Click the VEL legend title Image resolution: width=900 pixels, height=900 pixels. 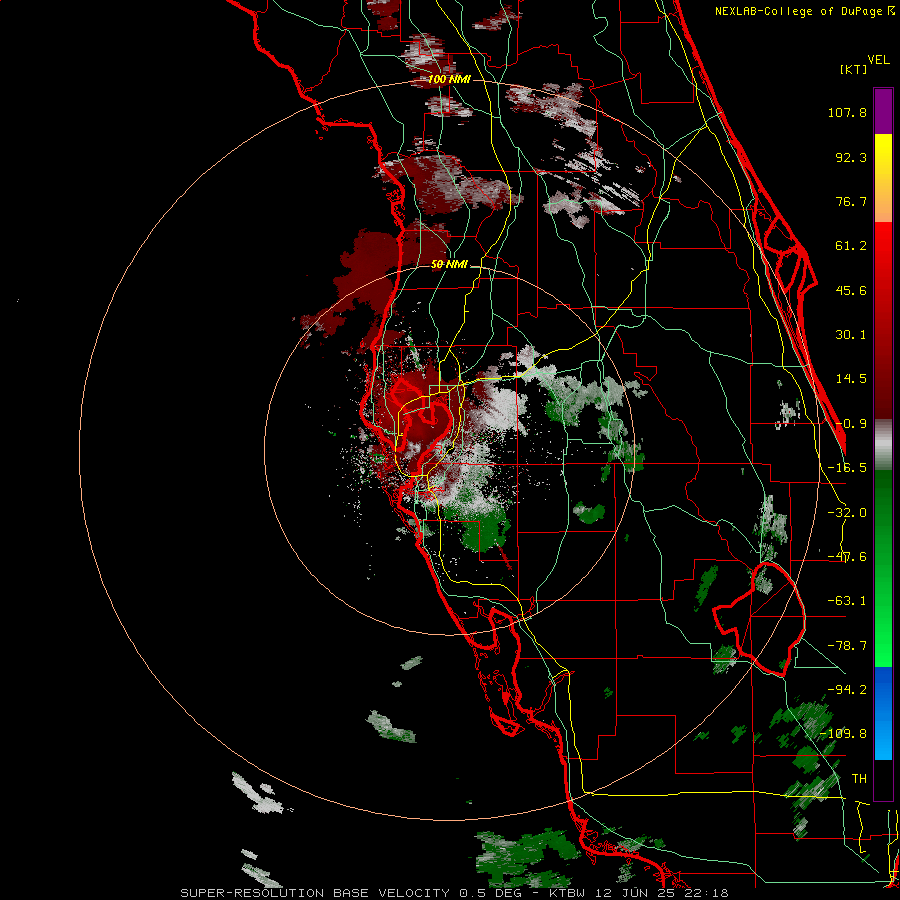pyautogui.click(x=878, y=60)
